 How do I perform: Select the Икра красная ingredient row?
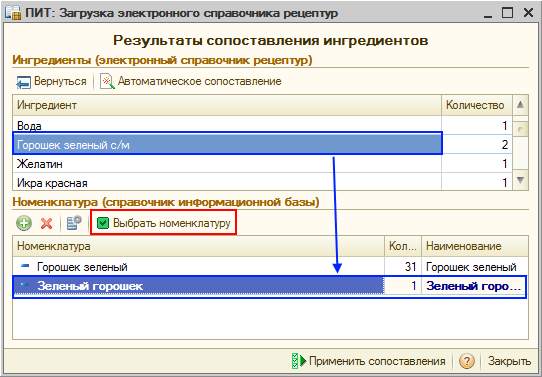pyautogui.click(x=262, y=182)
